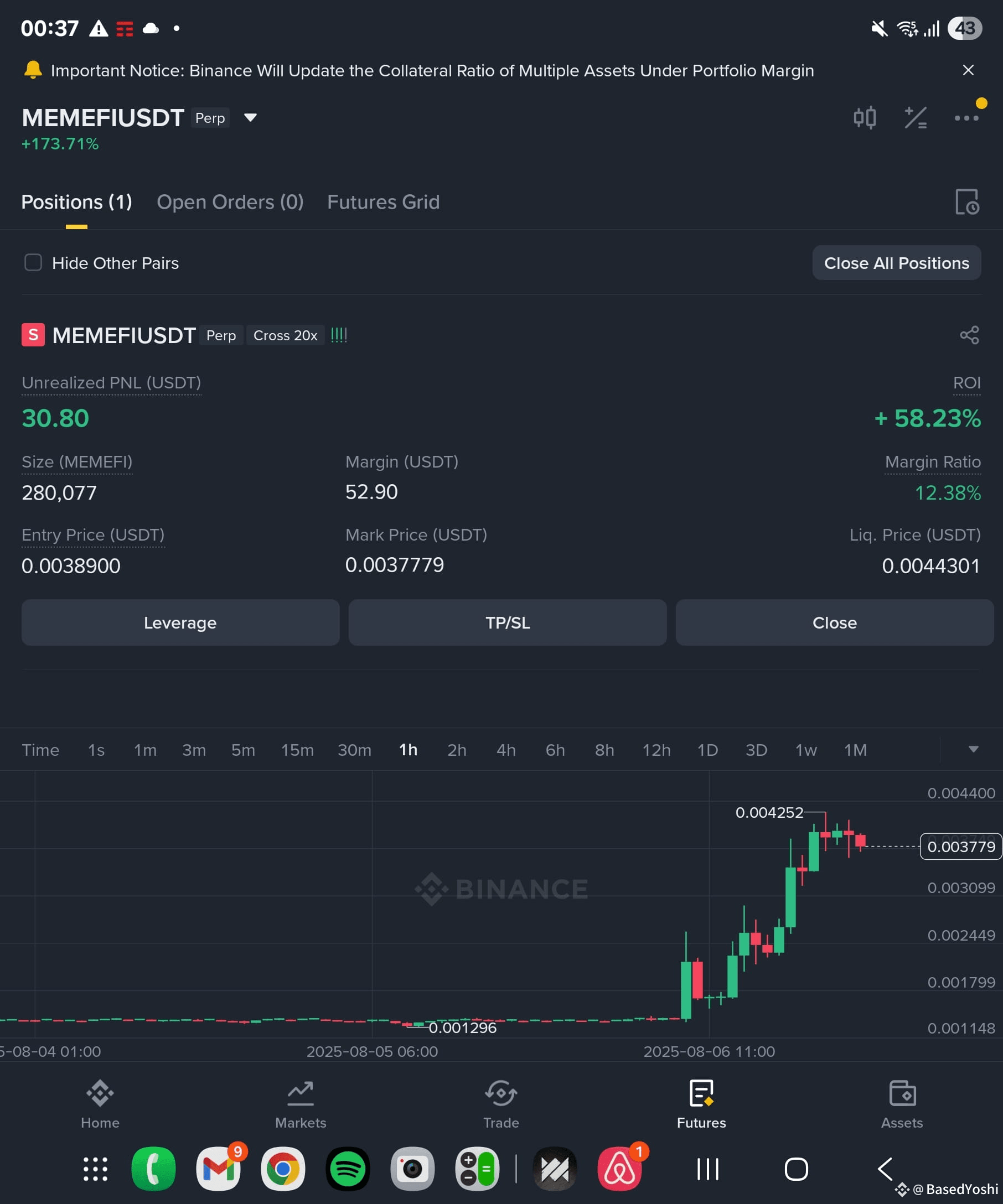Image resolution: width=1003 pixels, height=1204 pixels.
Task: Switch to the Open Orders (0) tab
Action: pyautogui.click(x=230, y=202)
